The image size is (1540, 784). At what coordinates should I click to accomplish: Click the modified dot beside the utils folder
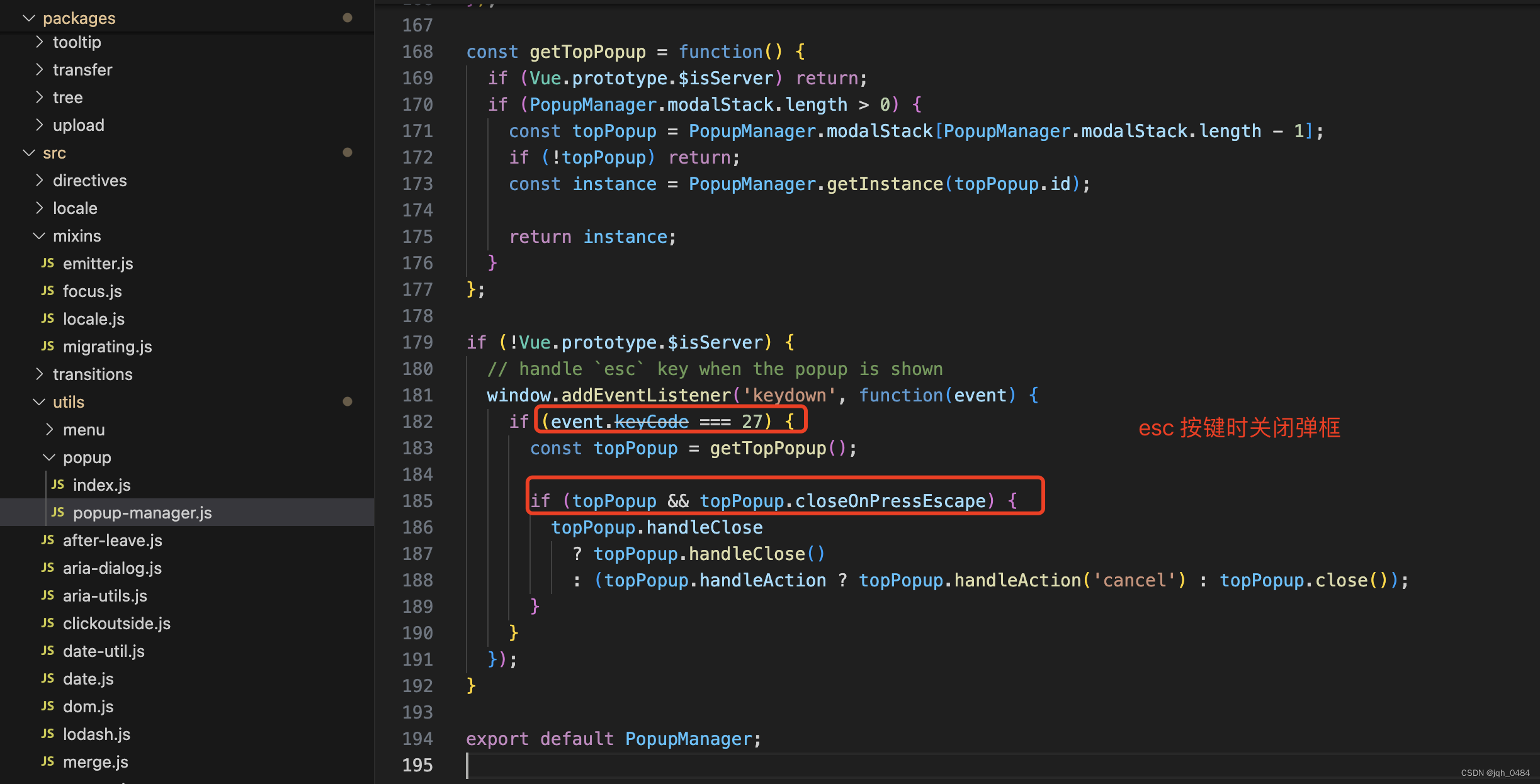[x=347, y=401]
